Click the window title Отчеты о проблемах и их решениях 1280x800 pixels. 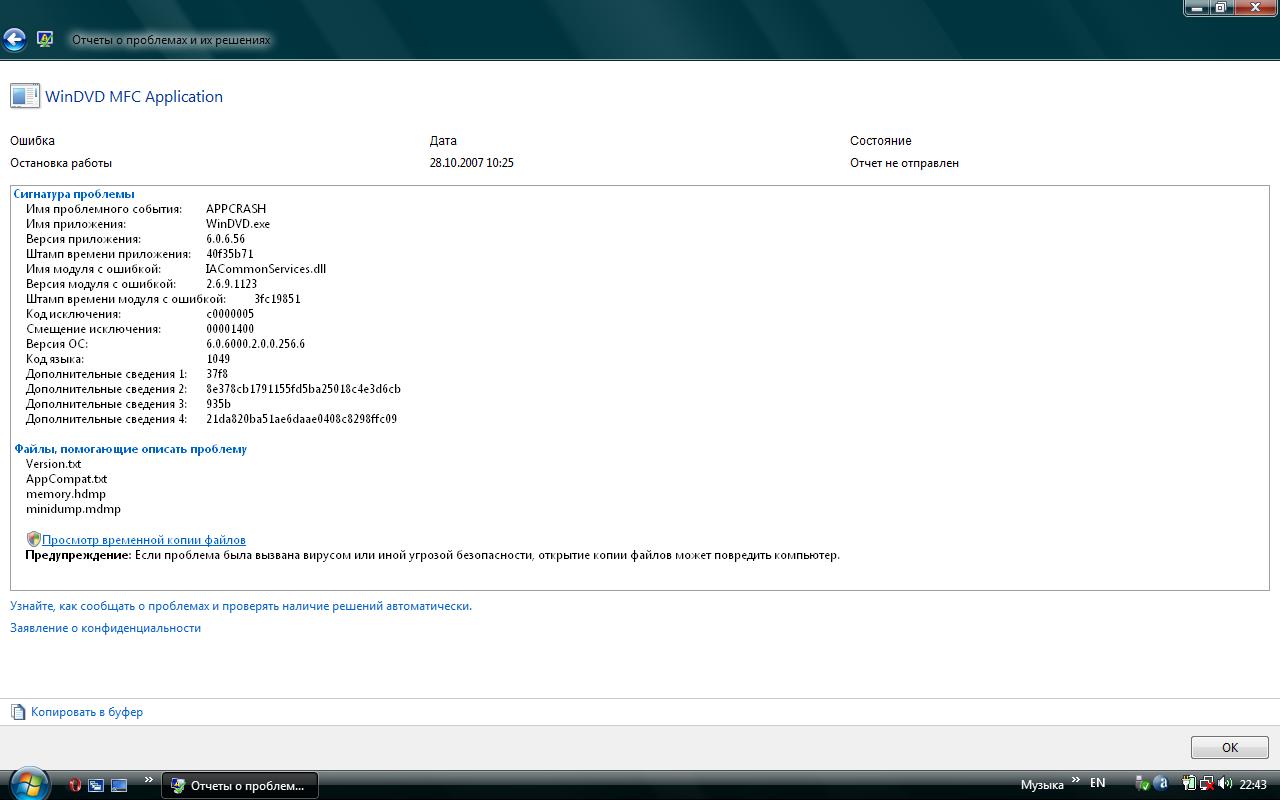coord(171,40)
